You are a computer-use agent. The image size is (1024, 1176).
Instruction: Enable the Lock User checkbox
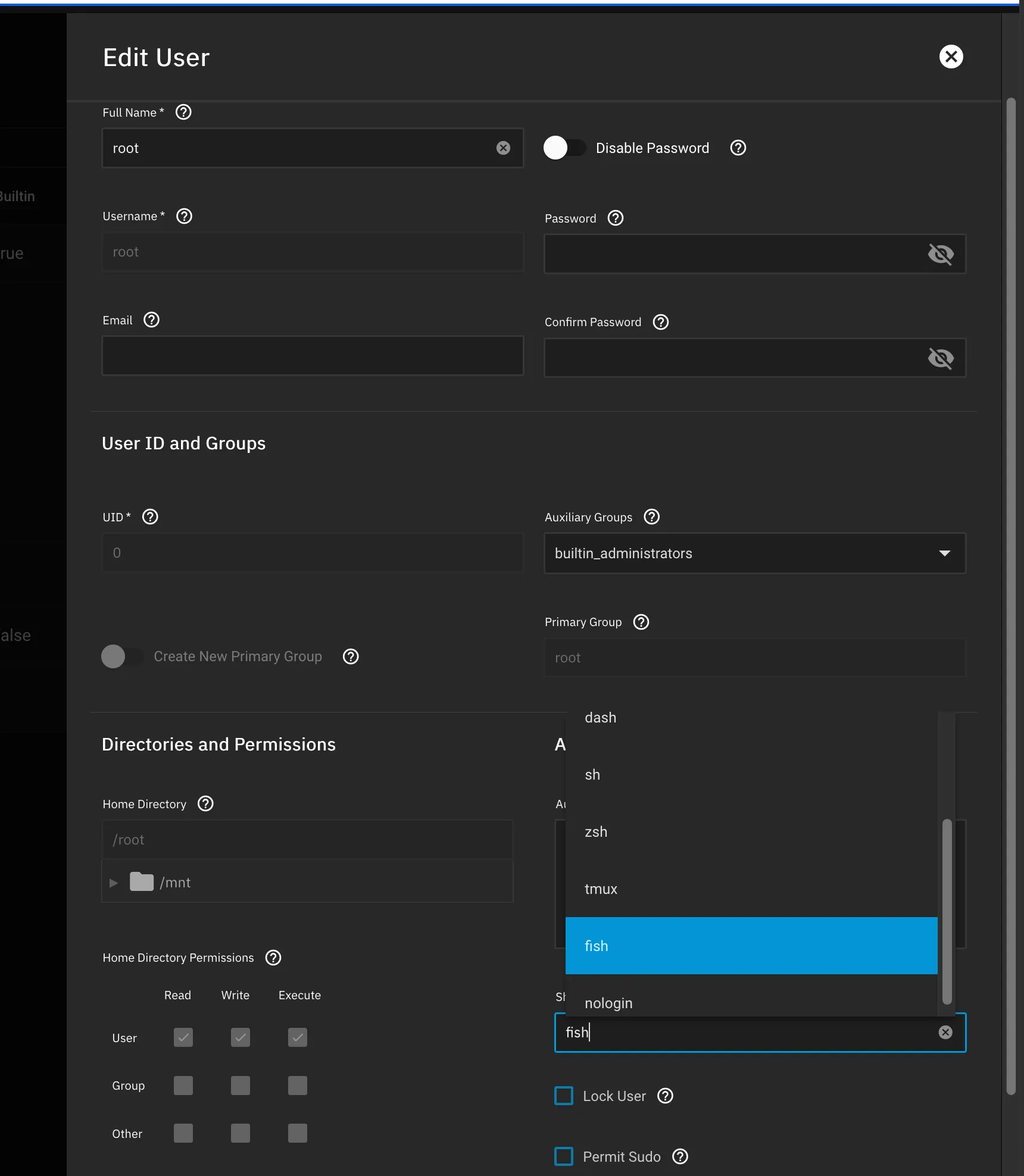coord(564,1096)
